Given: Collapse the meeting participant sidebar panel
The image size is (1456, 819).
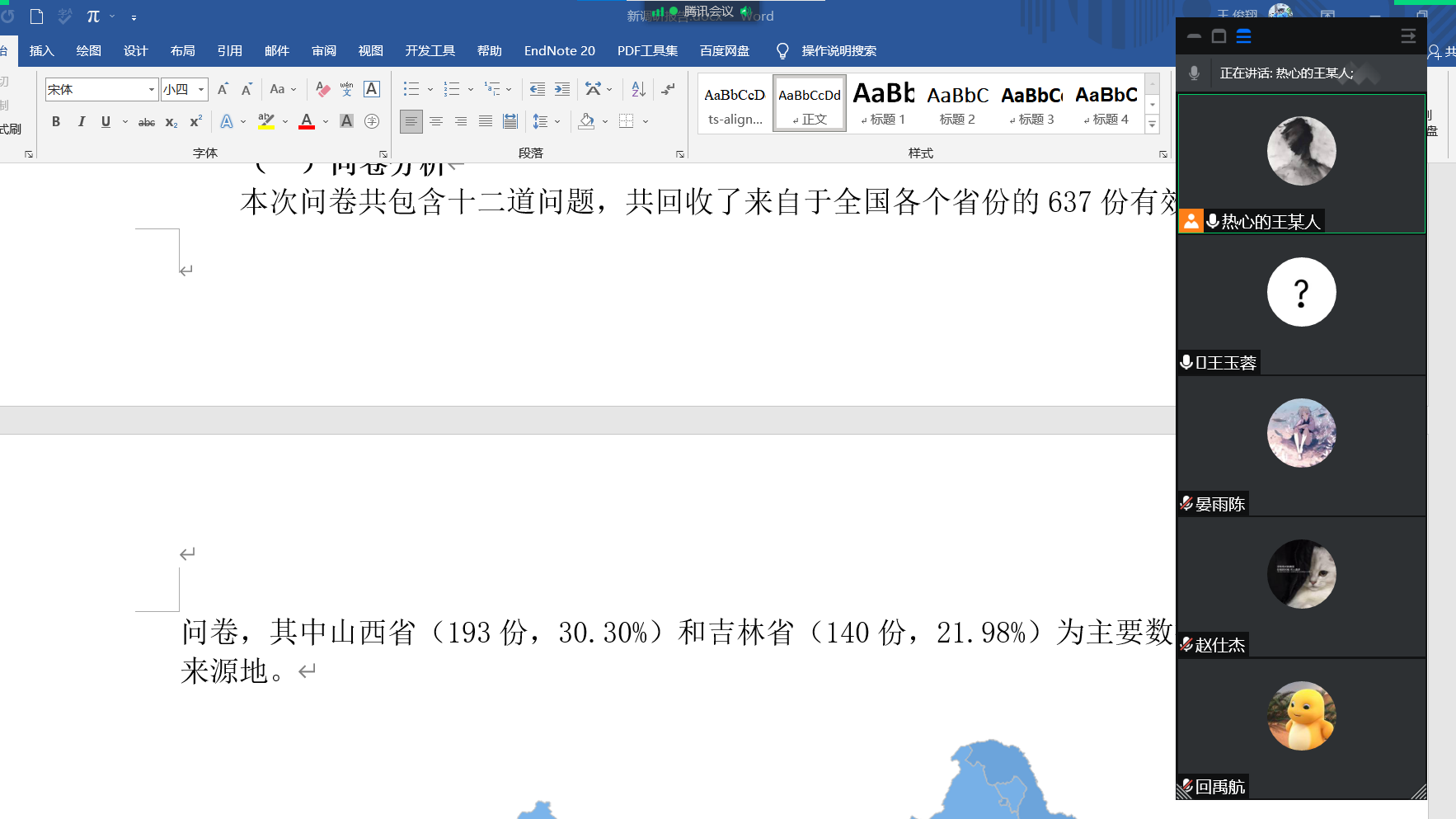Looking at the screenshot, I should (x=1408, y=36).
